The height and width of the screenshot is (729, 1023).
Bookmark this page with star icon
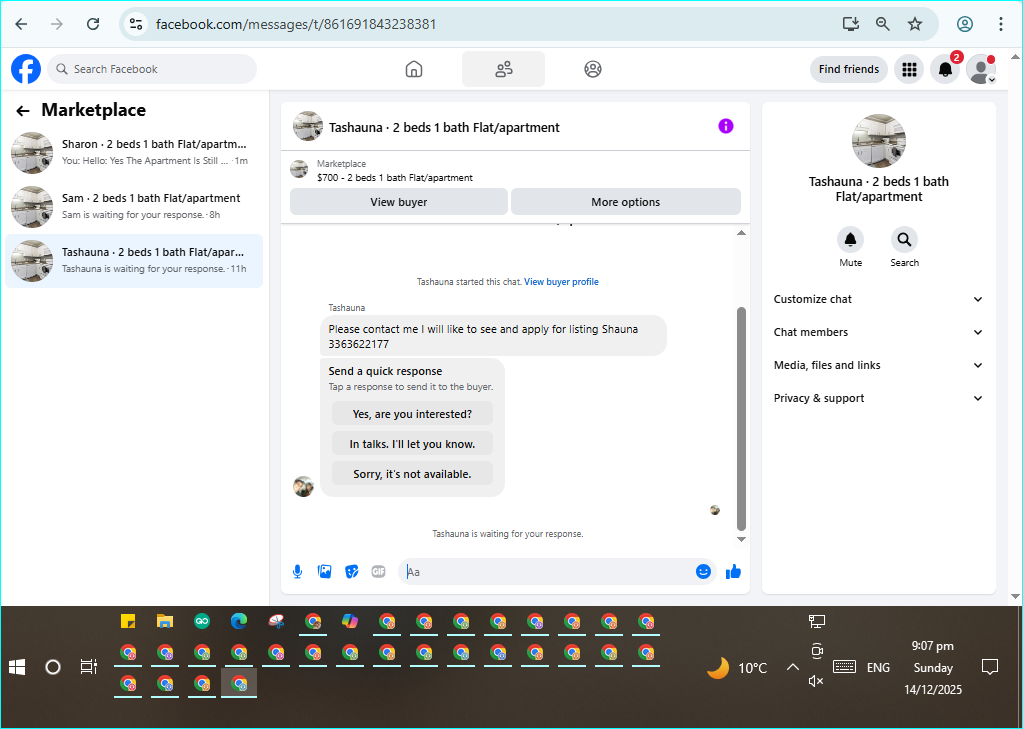point(915,24)
